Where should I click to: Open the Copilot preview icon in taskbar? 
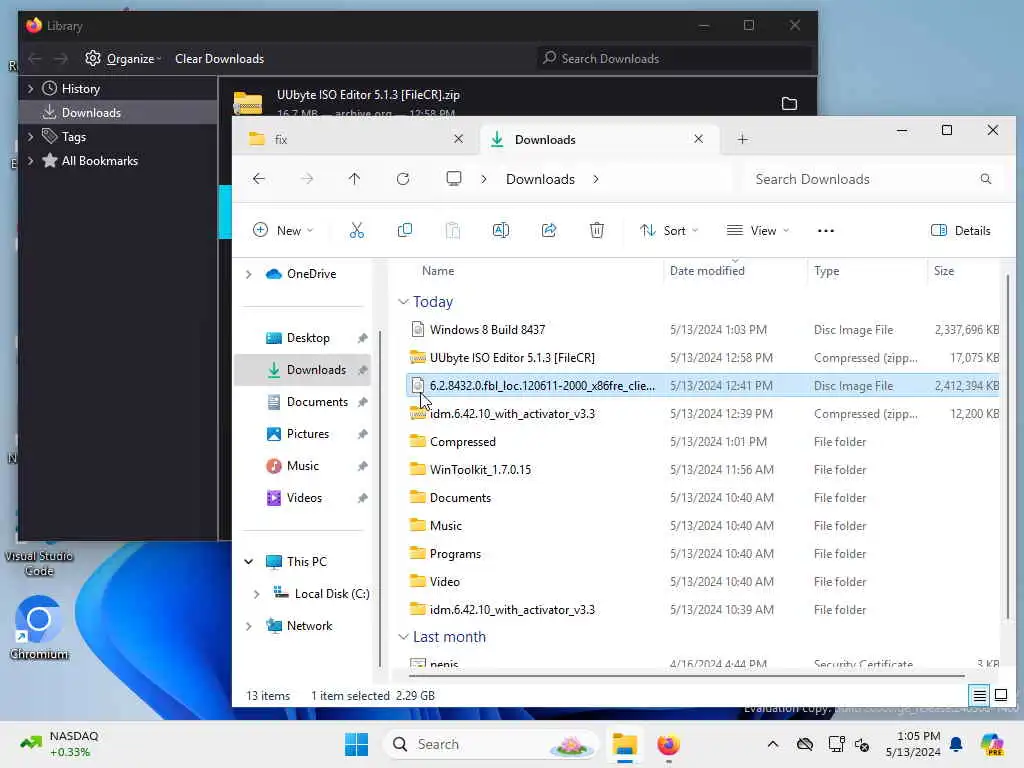(992, 744)
